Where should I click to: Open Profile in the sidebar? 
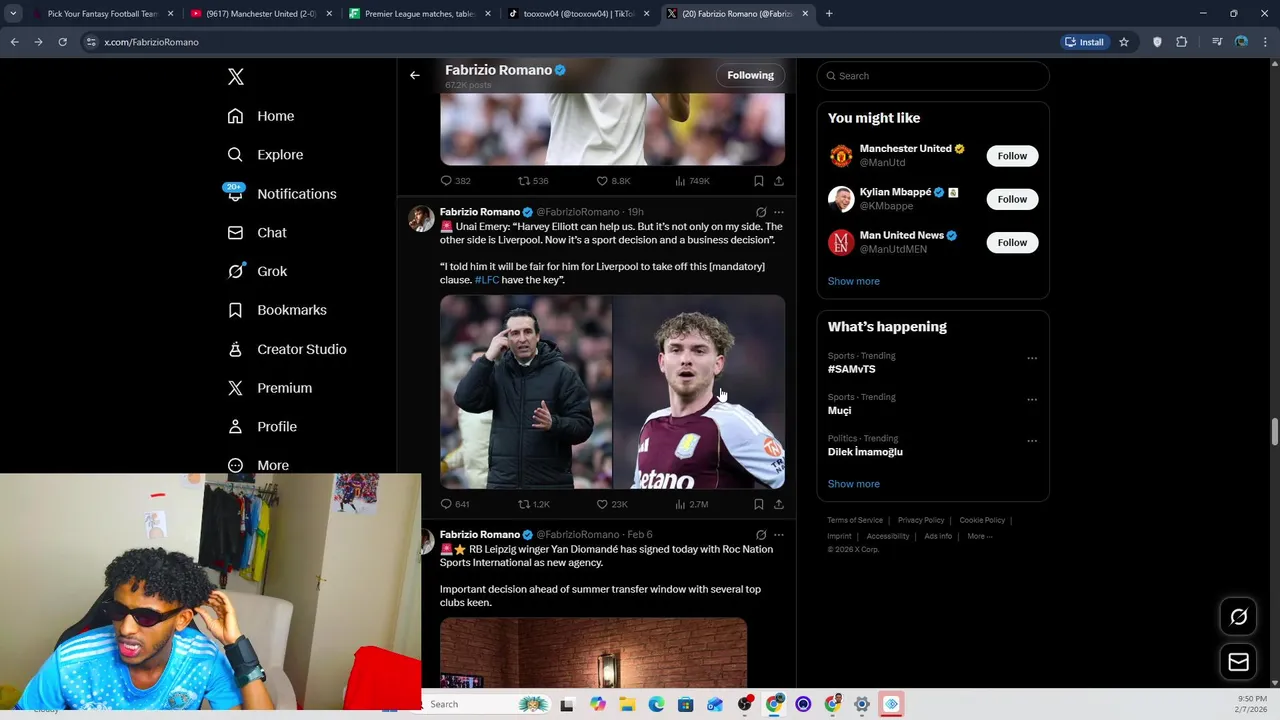(x=262, y=427)
